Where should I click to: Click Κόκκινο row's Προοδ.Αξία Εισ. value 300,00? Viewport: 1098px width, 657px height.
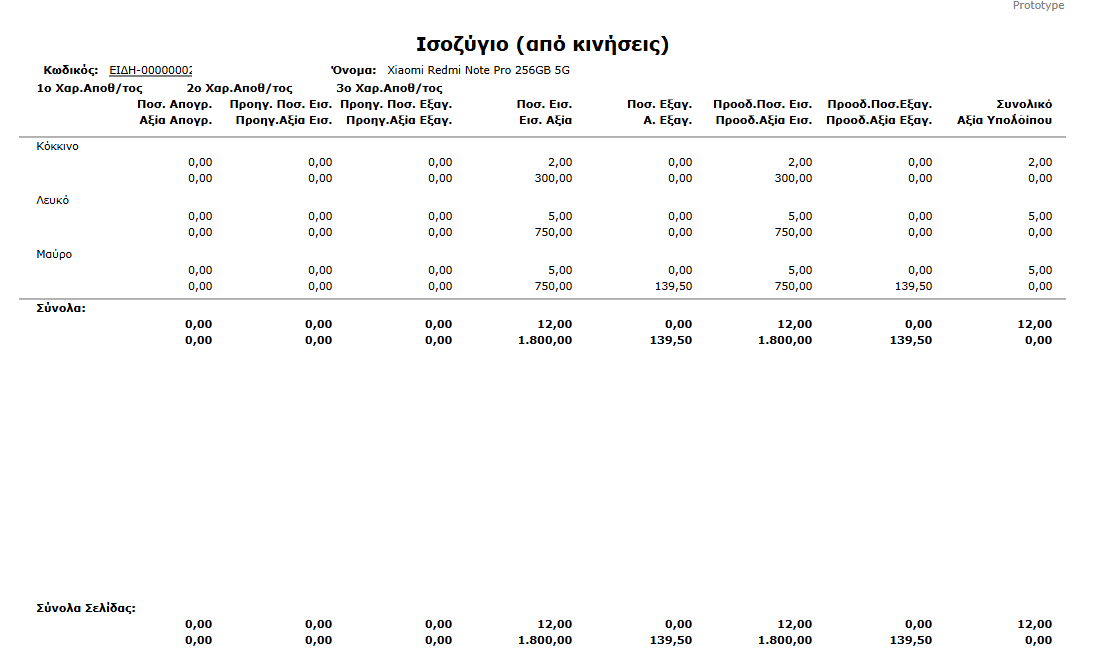coord(793,179)
